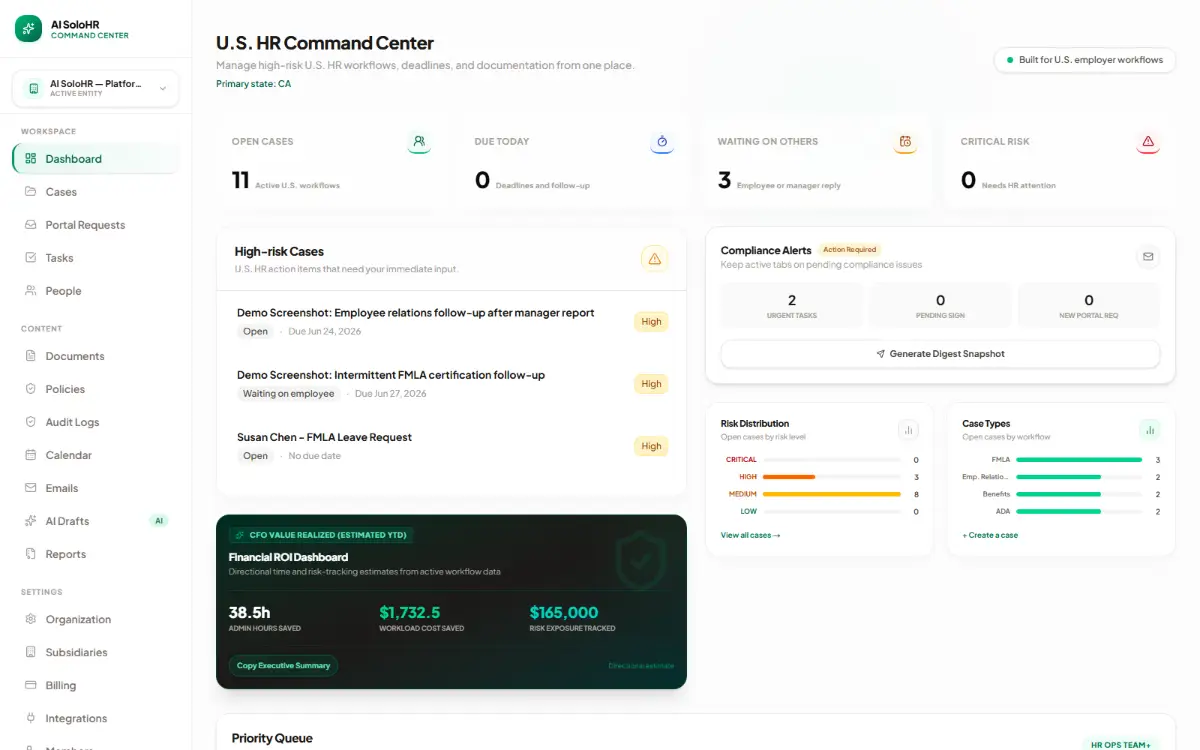Click the Due Today timer icon
This screenshot has width=1200, height=750.
662,142
